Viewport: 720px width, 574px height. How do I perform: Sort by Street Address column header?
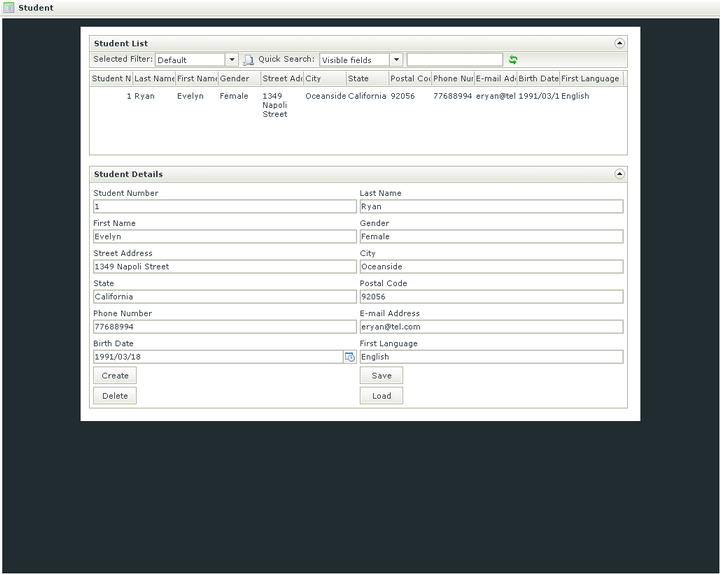282,79
